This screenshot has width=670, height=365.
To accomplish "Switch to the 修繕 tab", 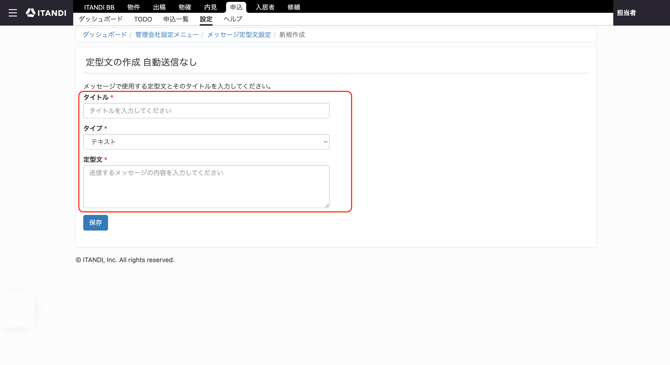I will coord(294,7).
